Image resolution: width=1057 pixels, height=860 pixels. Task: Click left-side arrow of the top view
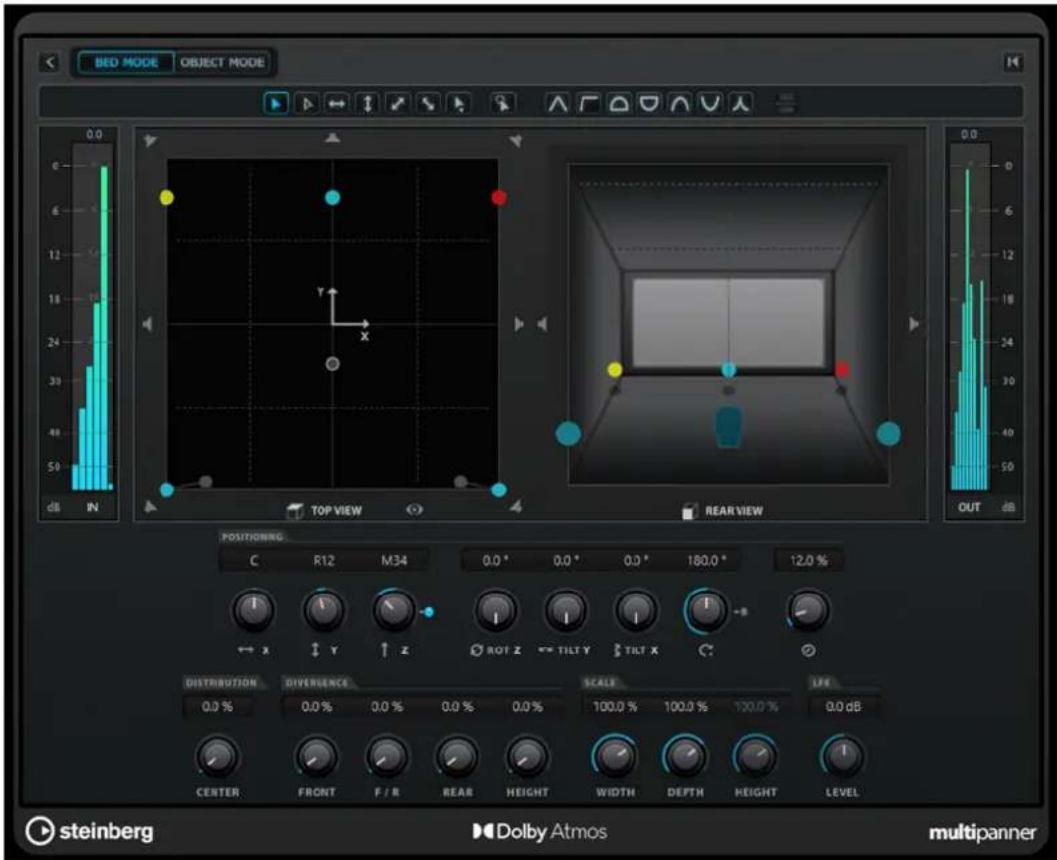(x=148, y=324)
